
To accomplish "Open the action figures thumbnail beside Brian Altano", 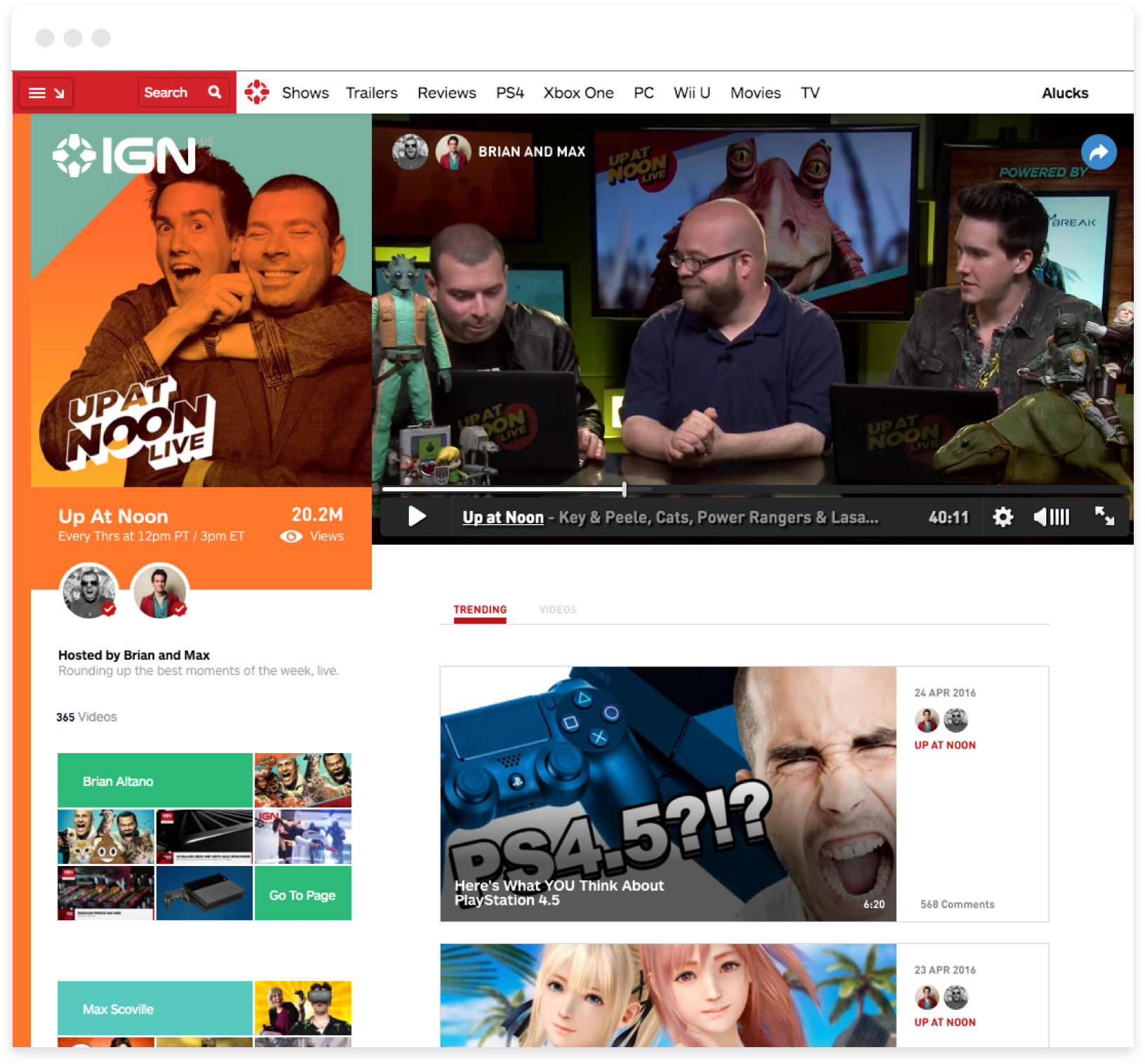I will pyautogui.click(x=302, y=780).
